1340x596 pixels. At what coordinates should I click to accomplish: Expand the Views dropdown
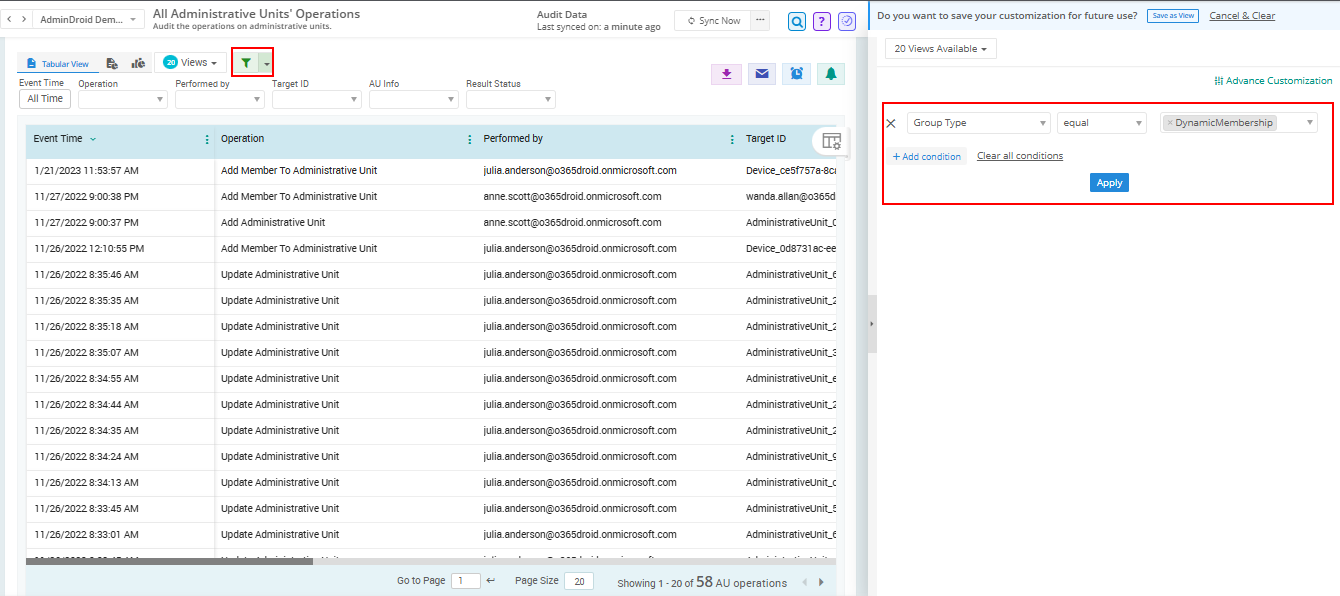(x=190, y=61)
